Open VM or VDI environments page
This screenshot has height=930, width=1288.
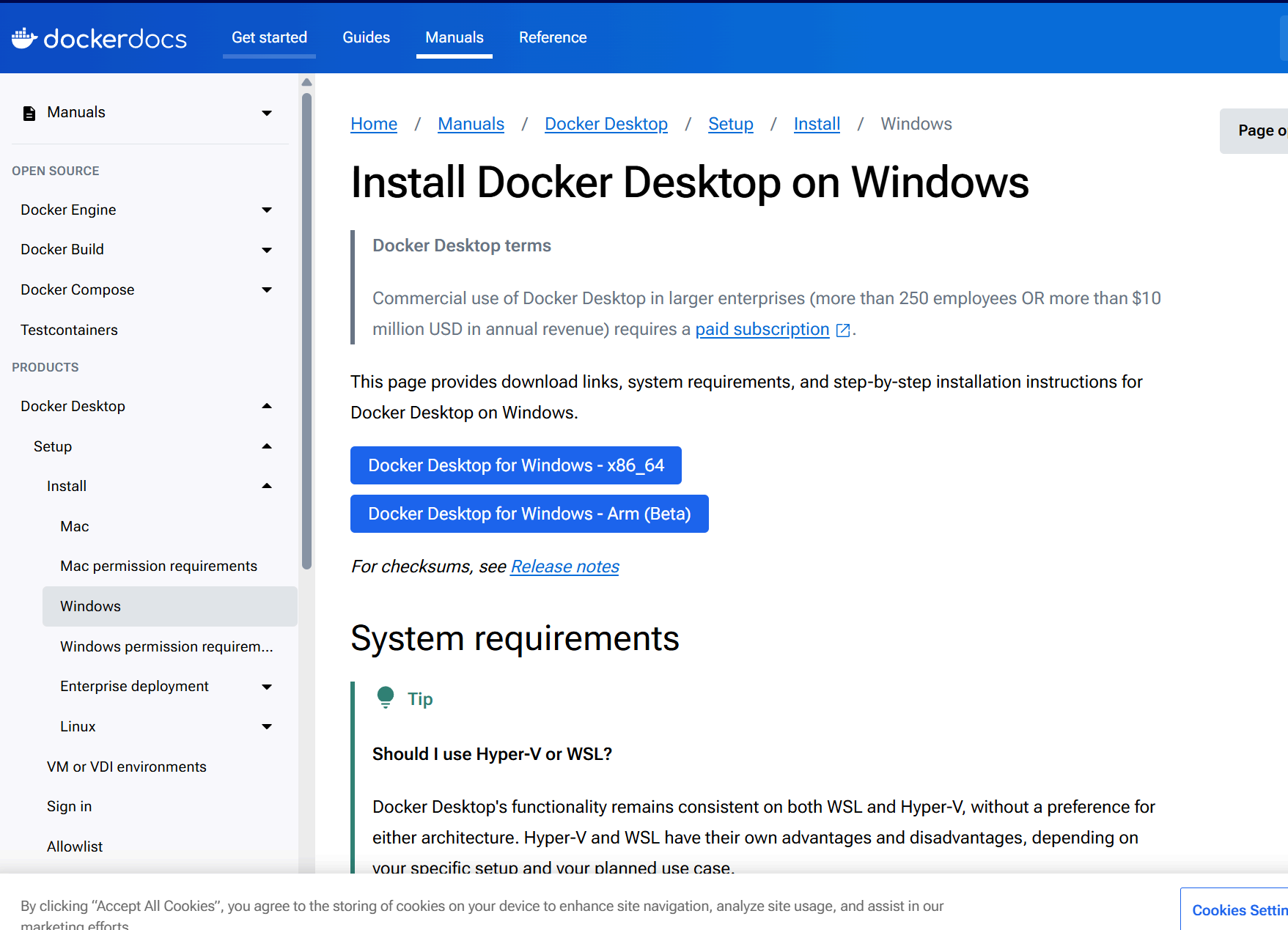[x=126, y=767]
